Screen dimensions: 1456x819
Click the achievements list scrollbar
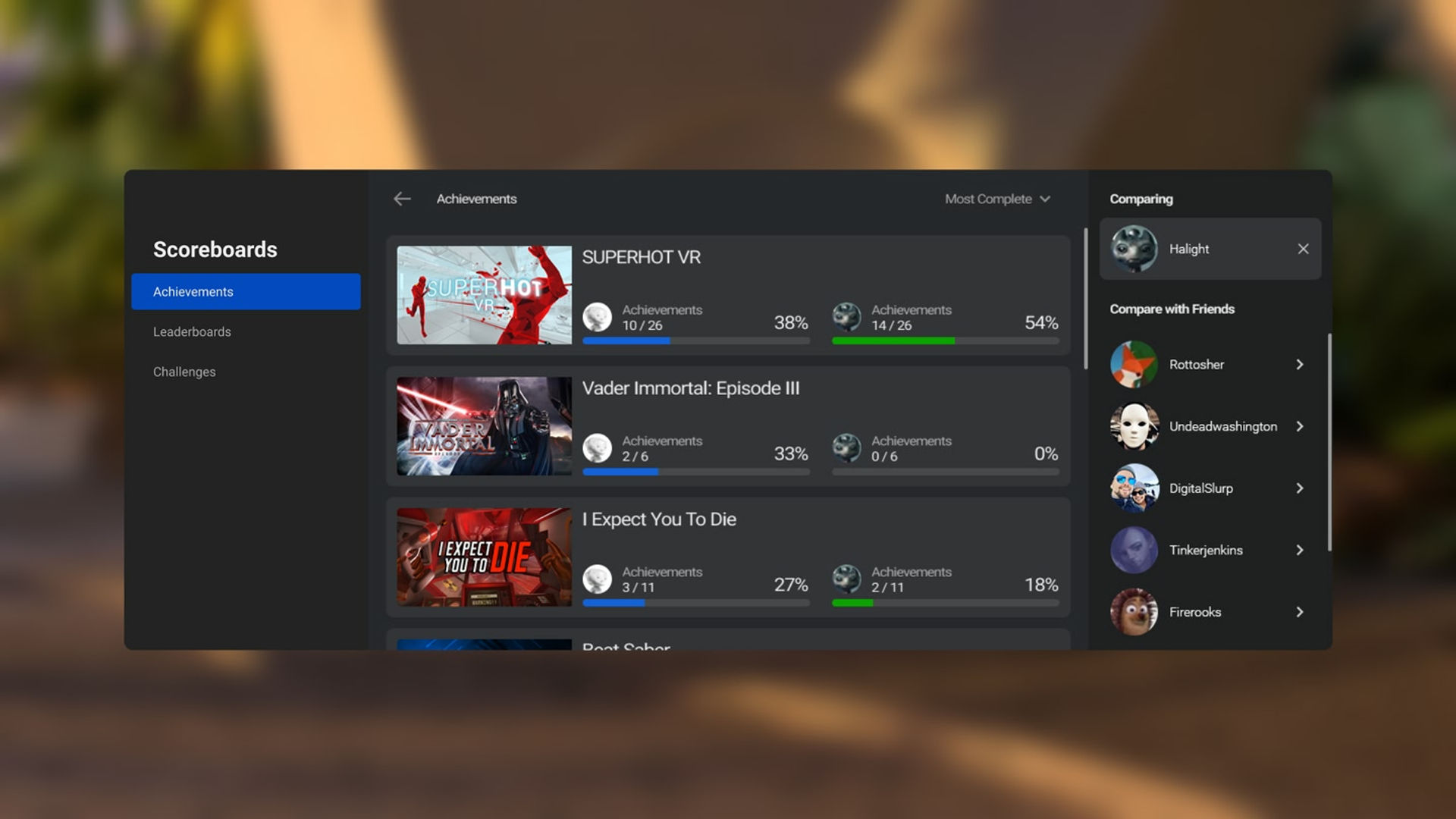pos(1085,298)
